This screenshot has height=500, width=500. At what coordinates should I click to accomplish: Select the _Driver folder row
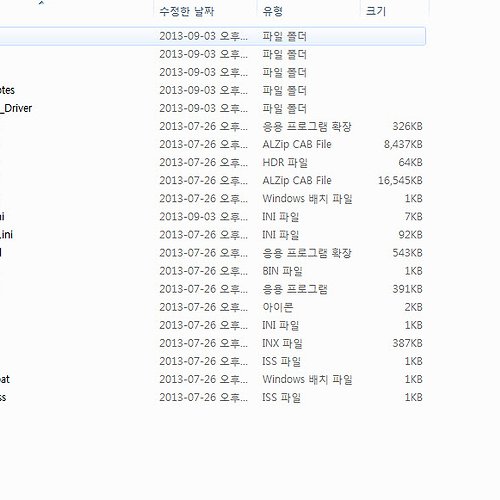[212, 108]
